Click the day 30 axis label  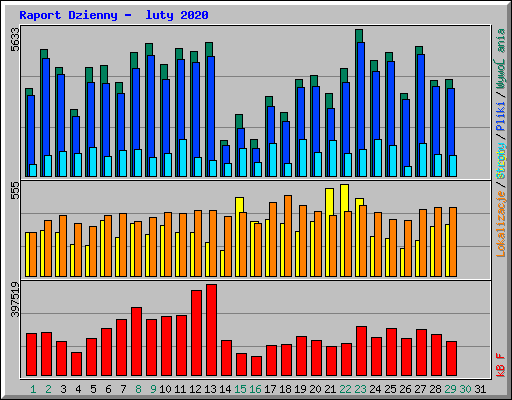465,389
